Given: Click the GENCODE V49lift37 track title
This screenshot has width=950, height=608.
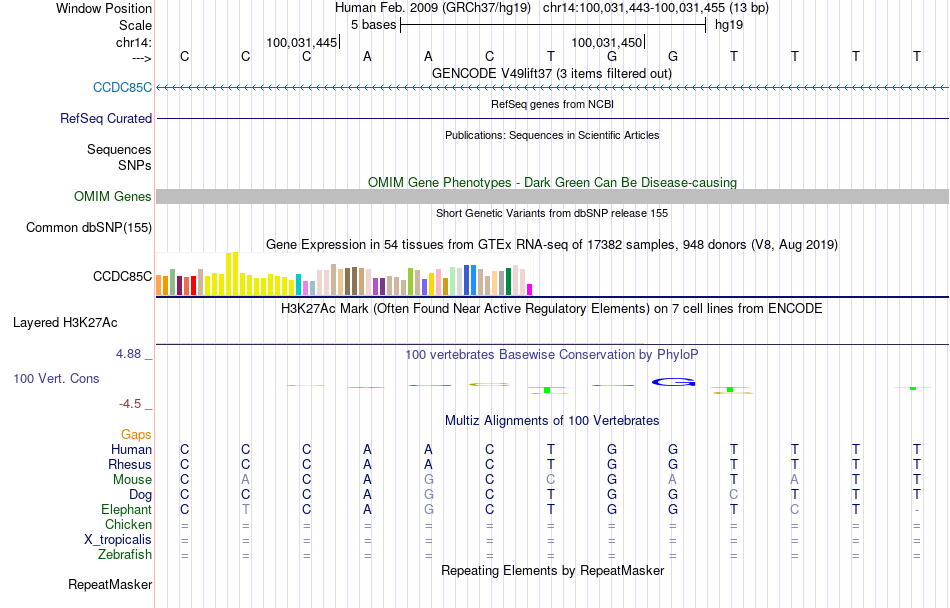Looking at the screenshot, I should (x=551, y=73).
